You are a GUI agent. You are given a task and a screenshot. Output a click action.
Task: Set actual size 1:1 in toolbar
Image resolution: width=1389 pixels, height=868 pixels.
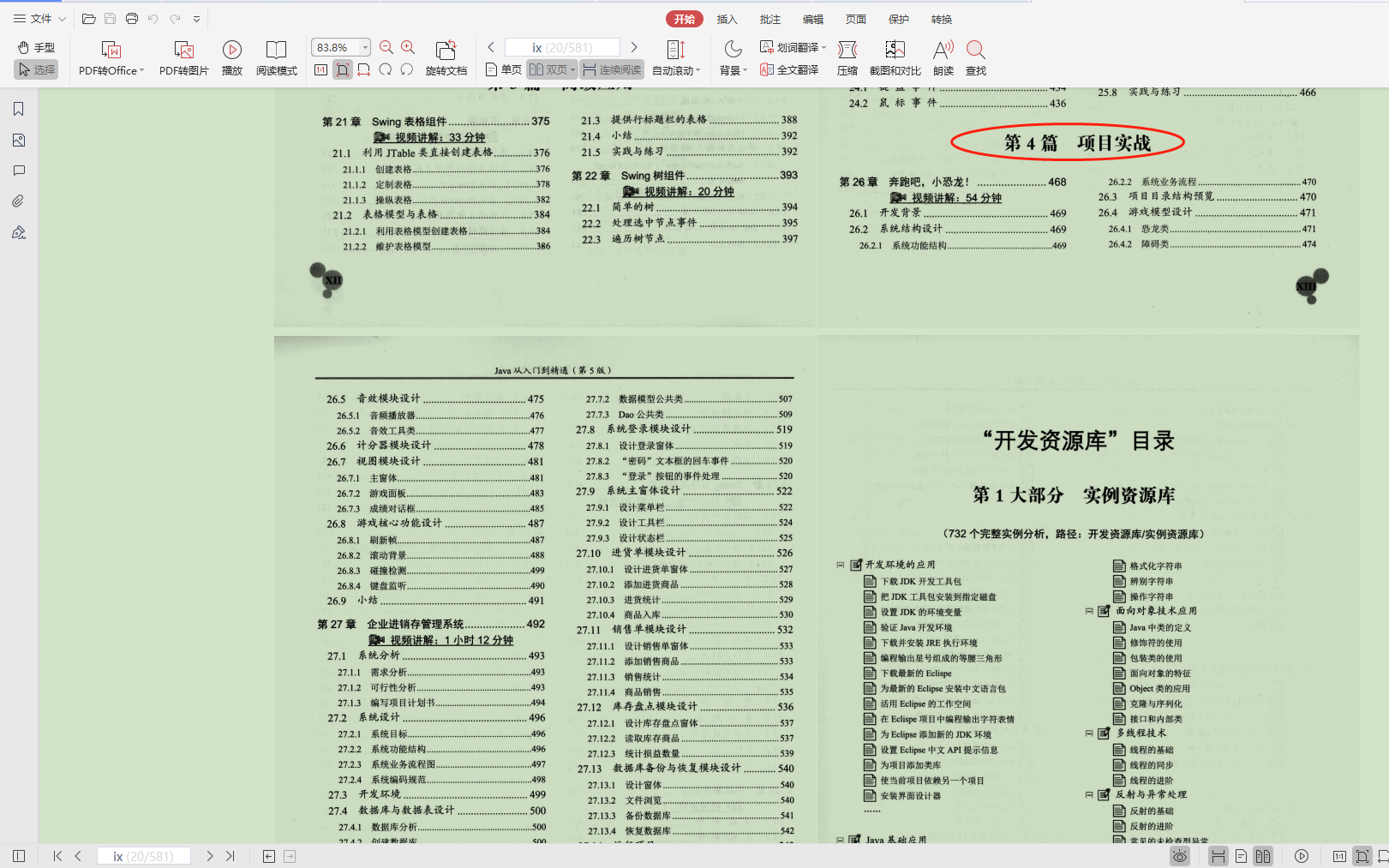(320, 69)
